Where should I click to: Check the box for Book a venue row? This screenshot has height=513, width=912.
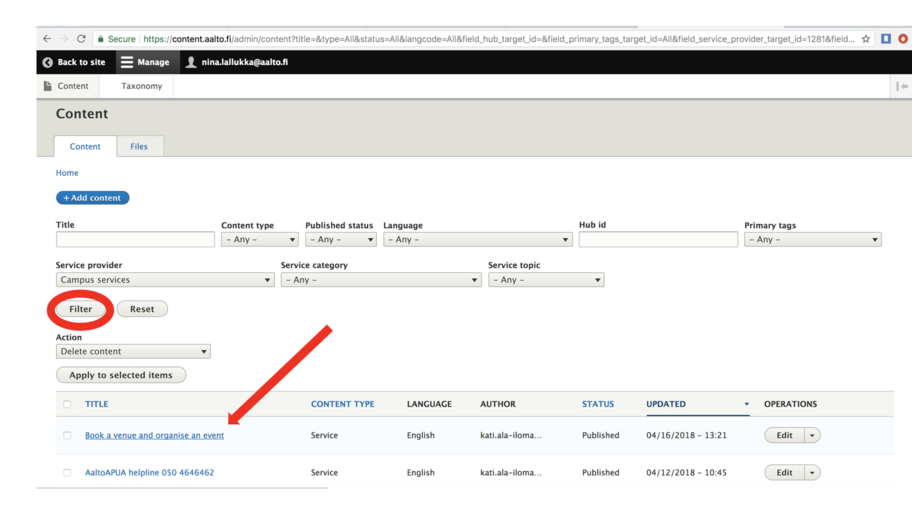[67, 436]
